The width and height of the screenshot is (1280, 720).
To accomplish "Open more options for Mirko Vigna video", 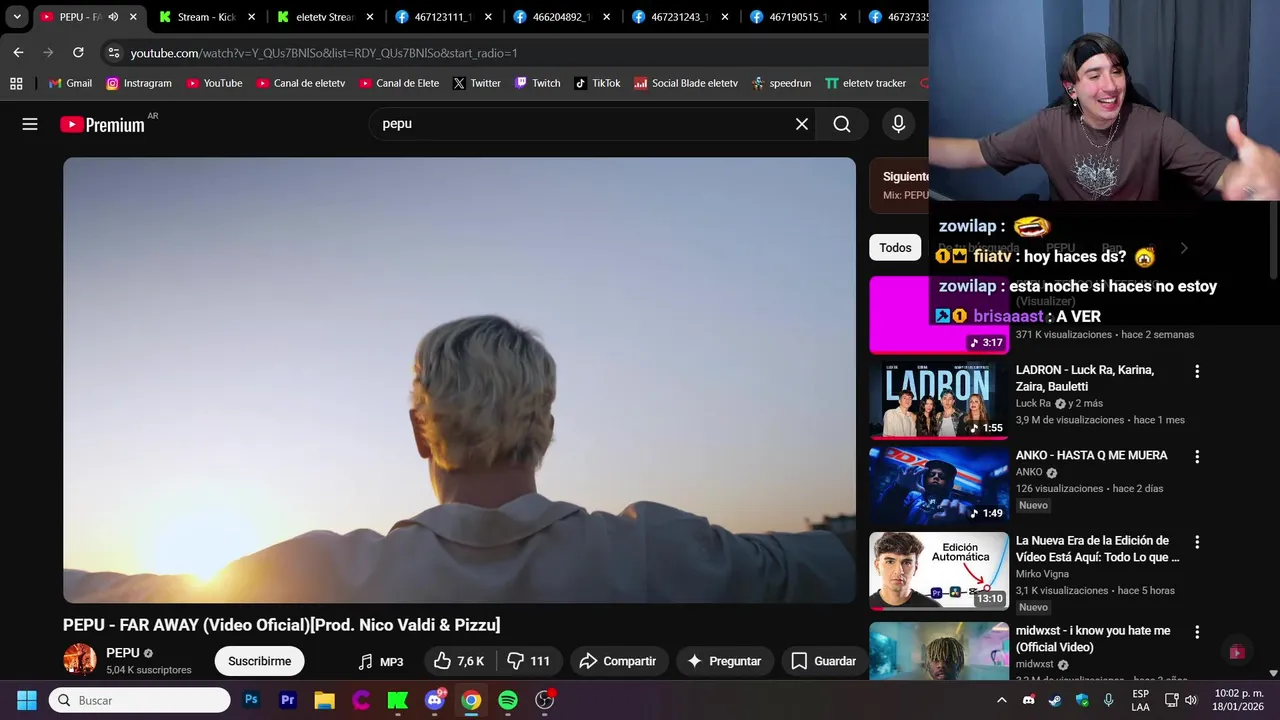I will pos(1196,541).
